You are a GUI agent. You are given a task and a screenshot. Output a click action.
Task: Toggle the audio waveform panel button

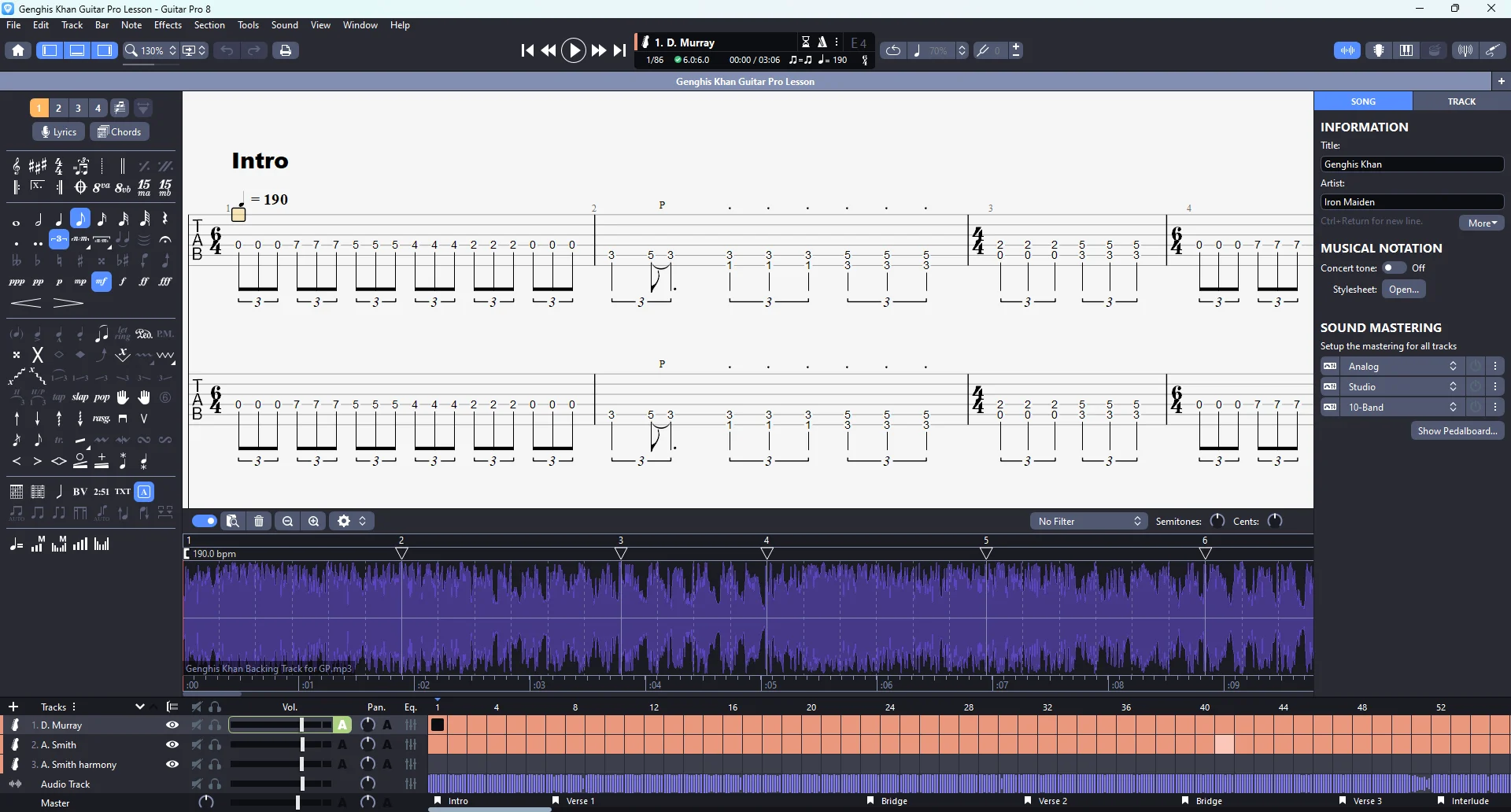tap(1347, 50)
